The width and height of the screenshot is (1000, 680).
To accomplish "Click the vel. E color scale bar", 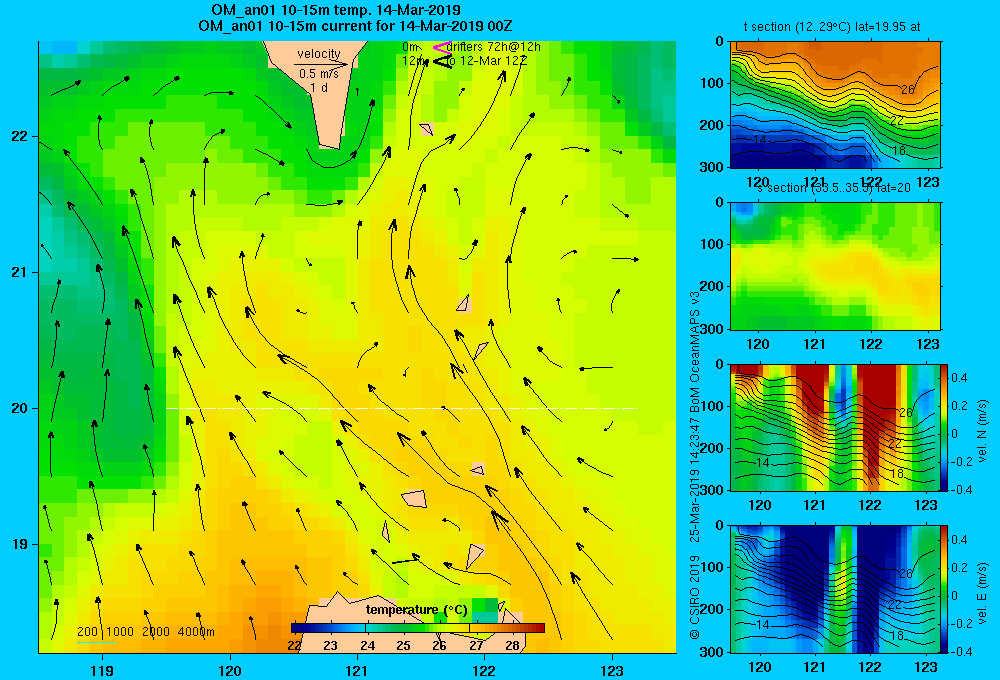I will (944, 589).
